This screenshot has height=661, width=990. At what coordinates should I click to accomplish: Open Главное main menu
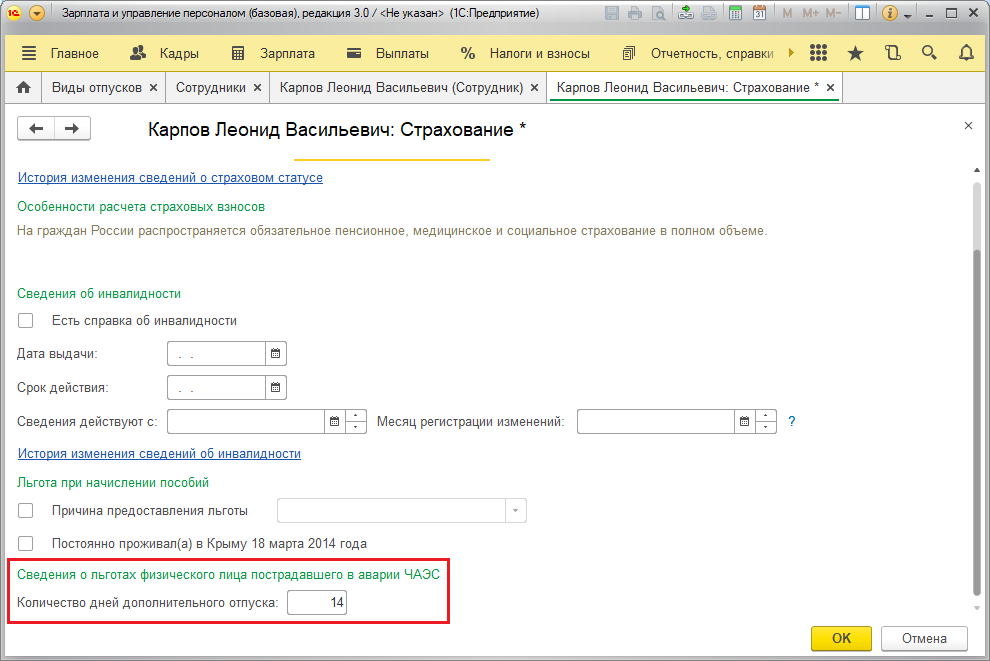(x=61, y=54)
